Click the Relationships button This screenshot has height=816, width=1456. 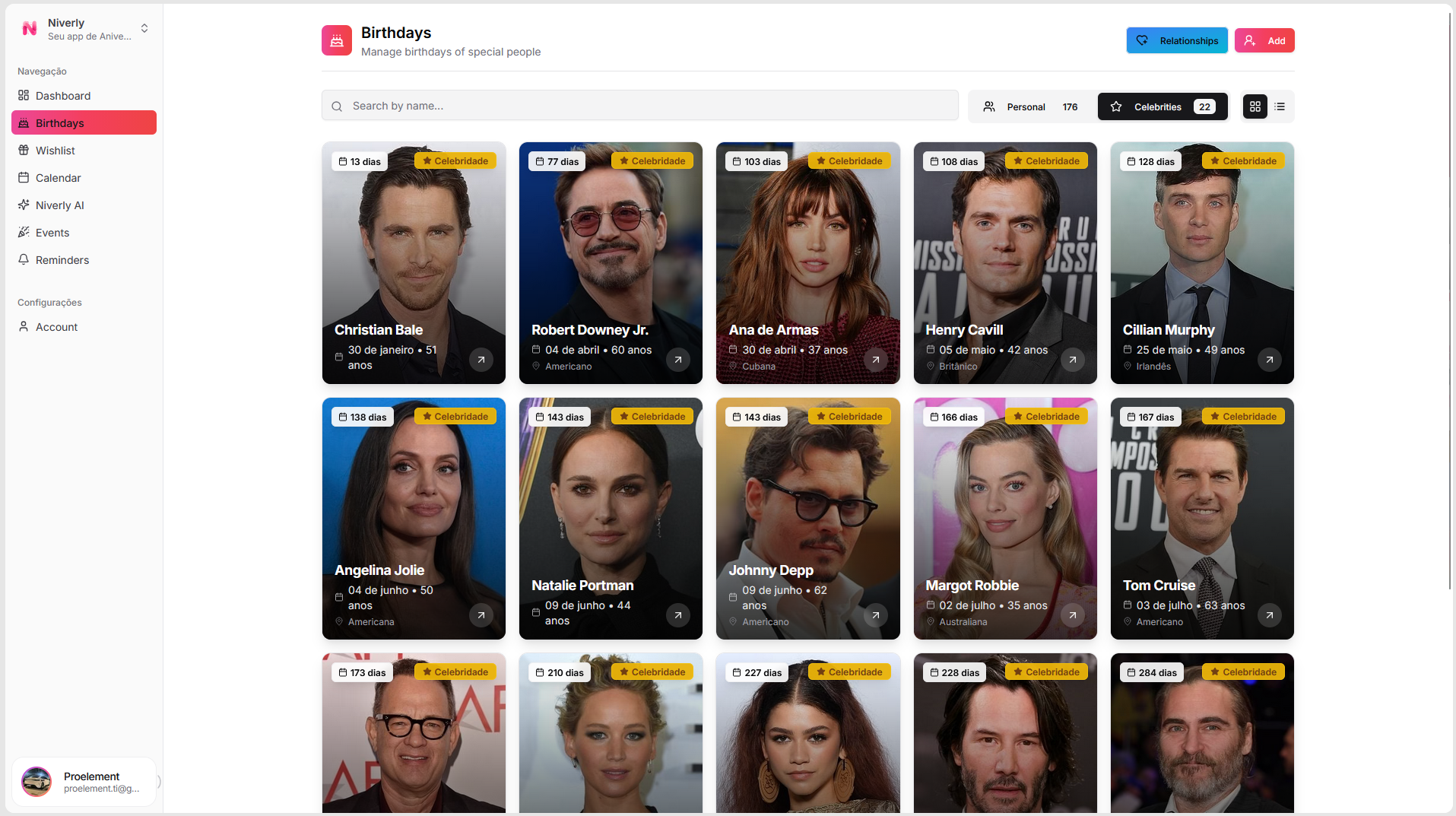pos(1177,41)
